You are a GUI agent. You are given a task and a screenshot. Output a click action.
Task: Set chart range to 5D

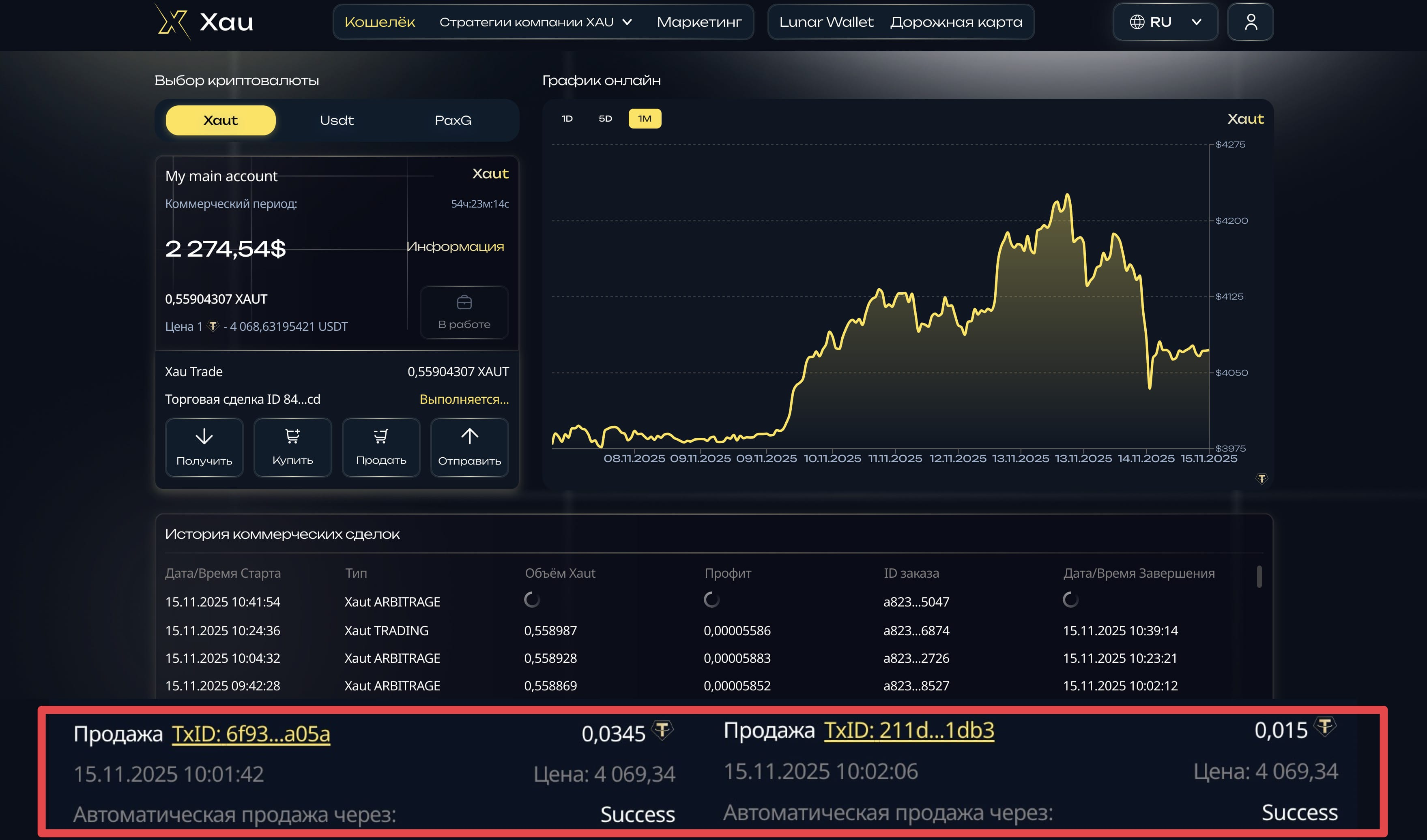pos(605,118)
